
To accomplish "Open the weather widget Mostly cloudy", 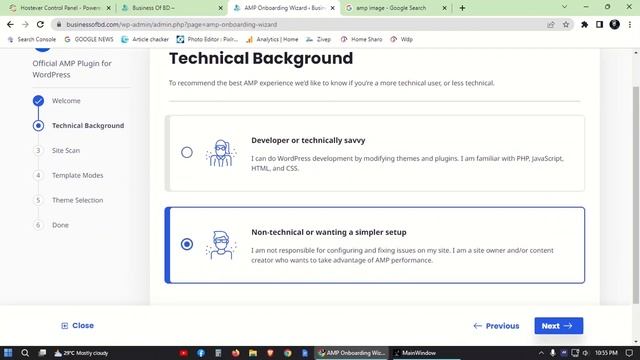I will (81, 353).
